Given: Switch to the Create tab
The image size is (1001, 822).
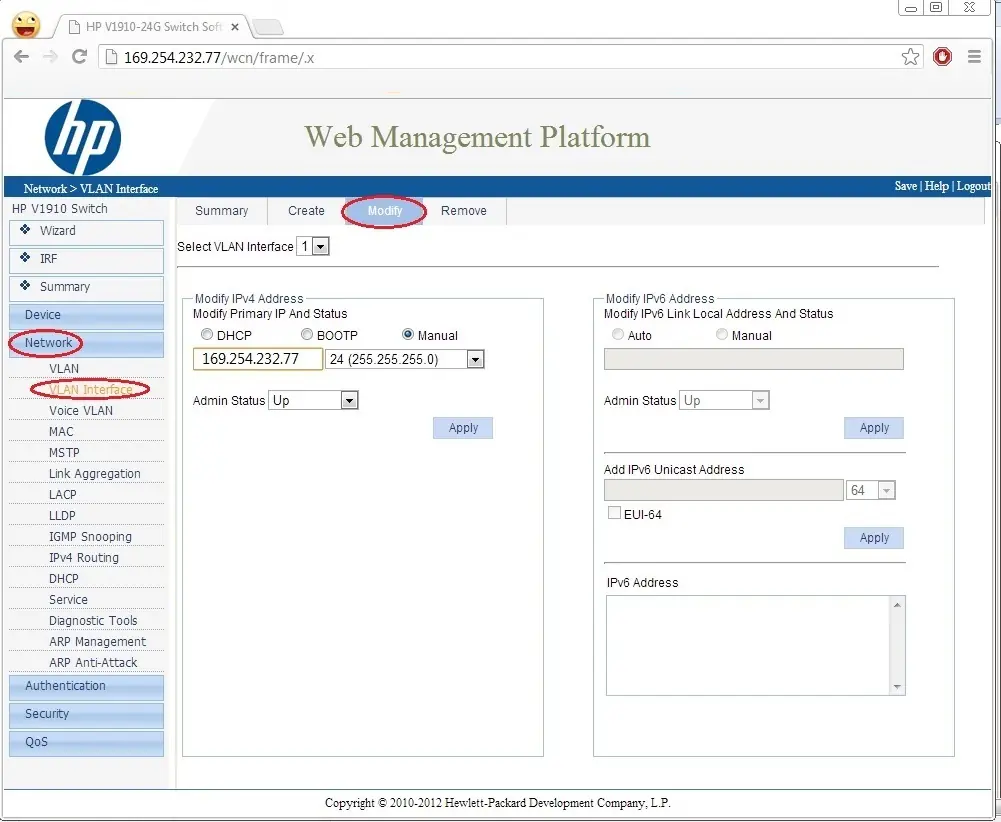Looking at the screenshot, I should 306,211.
